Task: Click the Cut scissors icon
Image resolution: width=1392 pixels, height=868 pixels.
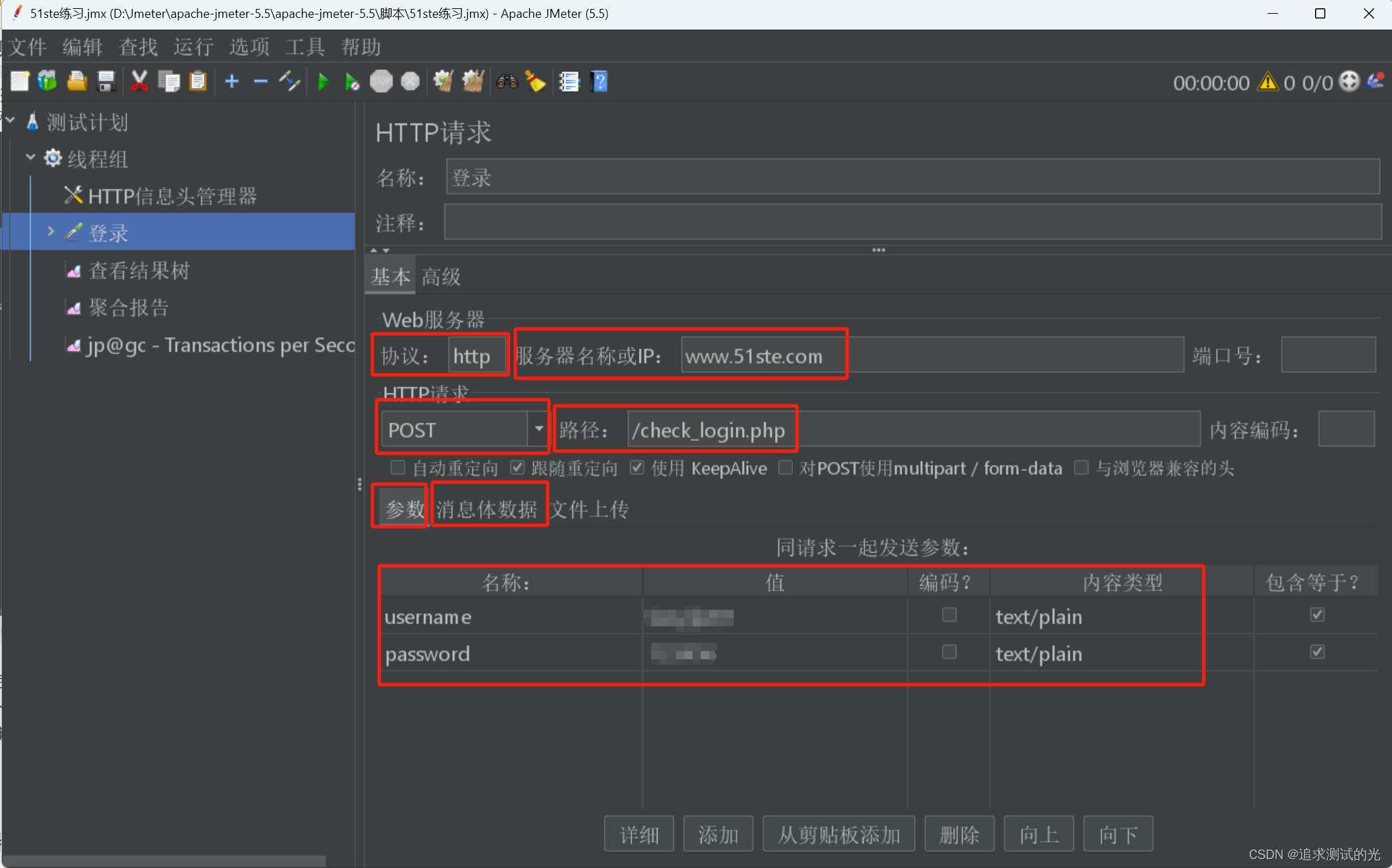Action: (139, 82)
